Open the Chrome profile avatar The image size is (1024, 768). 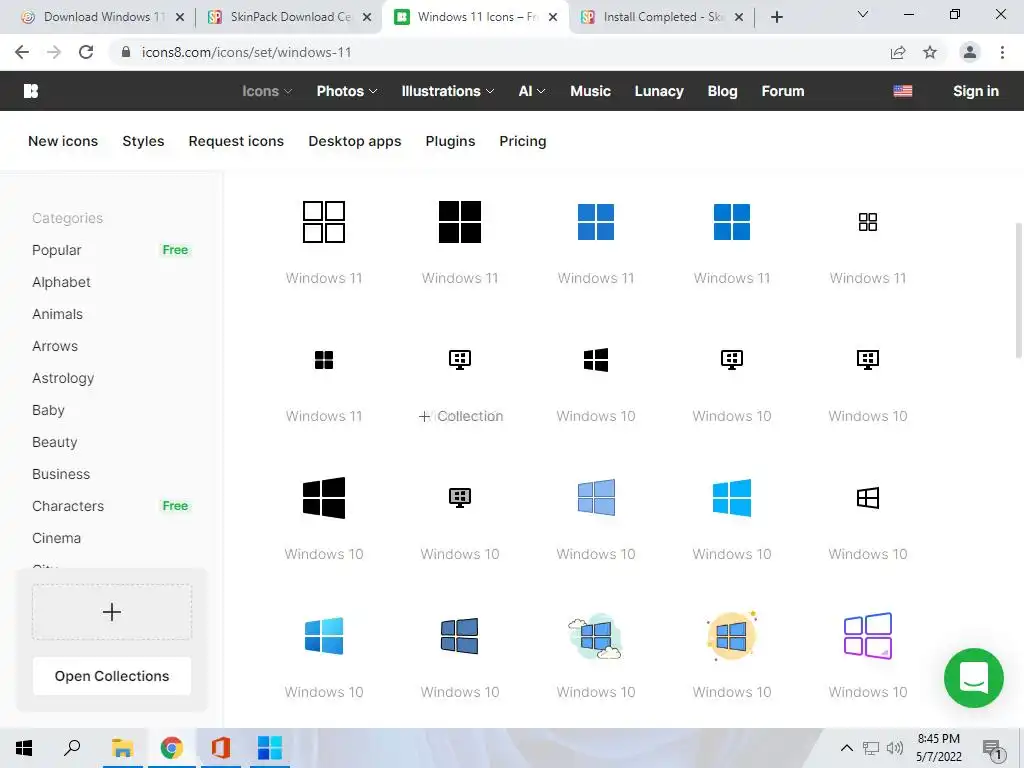970,52
